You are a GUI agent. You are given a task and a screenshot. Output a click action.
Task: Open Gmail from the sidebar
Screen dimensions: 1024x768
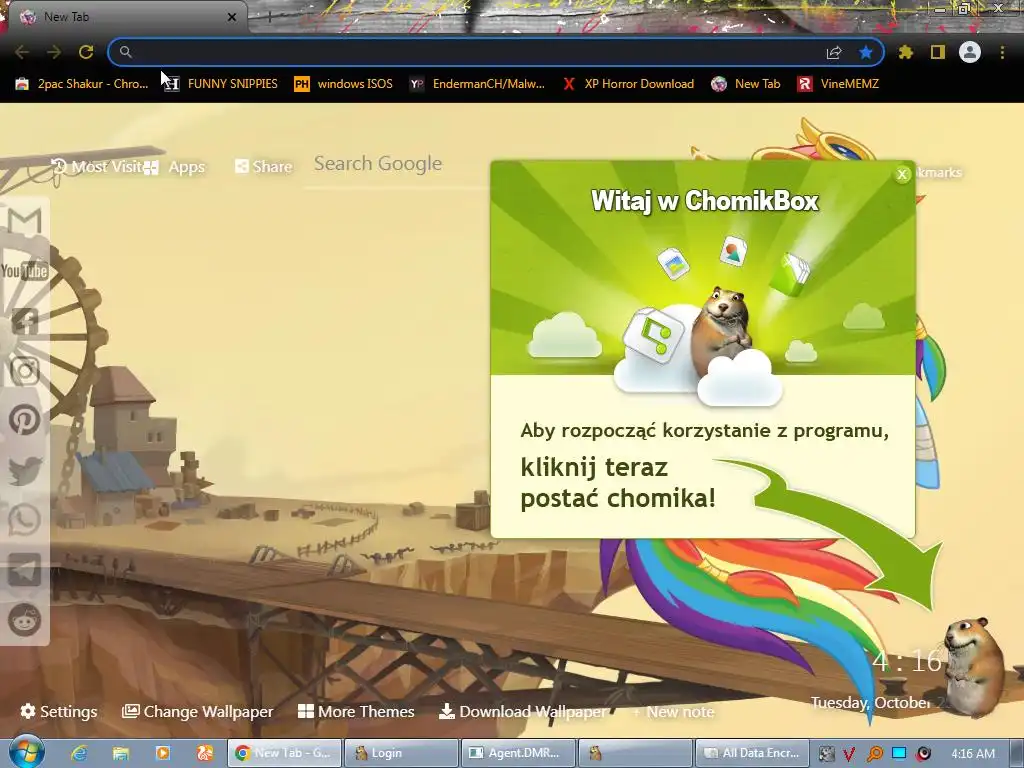pyautogui.click(x=25, y=221)
